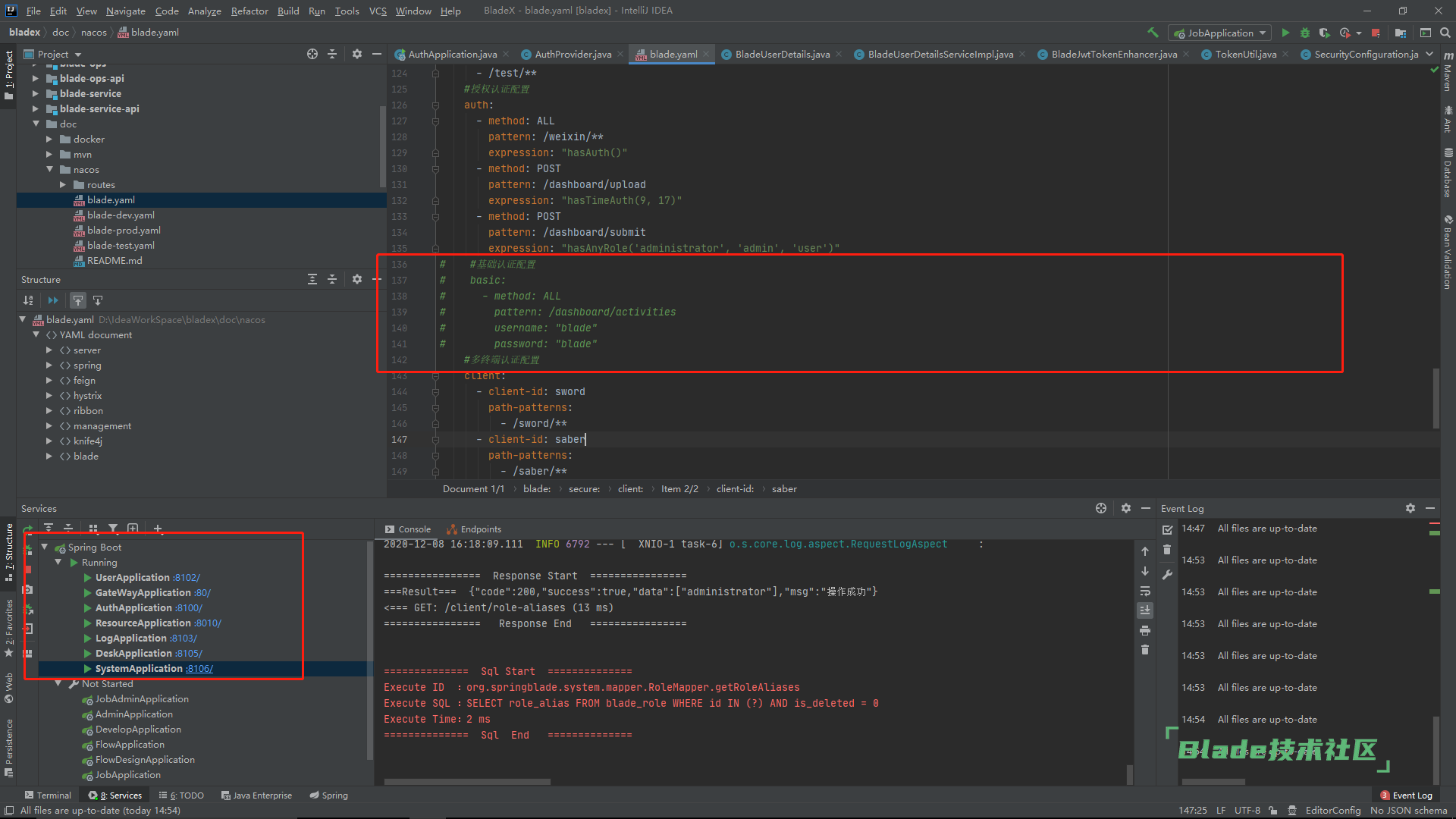Switch to AuthProvider.java editor tab
The width and height of the screenshot is (1456, 819).
(x=573, y=54)
